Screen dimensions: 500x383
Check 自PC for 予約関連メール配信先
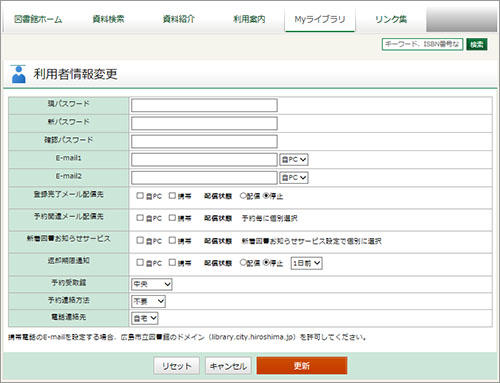tap(140, 218)
